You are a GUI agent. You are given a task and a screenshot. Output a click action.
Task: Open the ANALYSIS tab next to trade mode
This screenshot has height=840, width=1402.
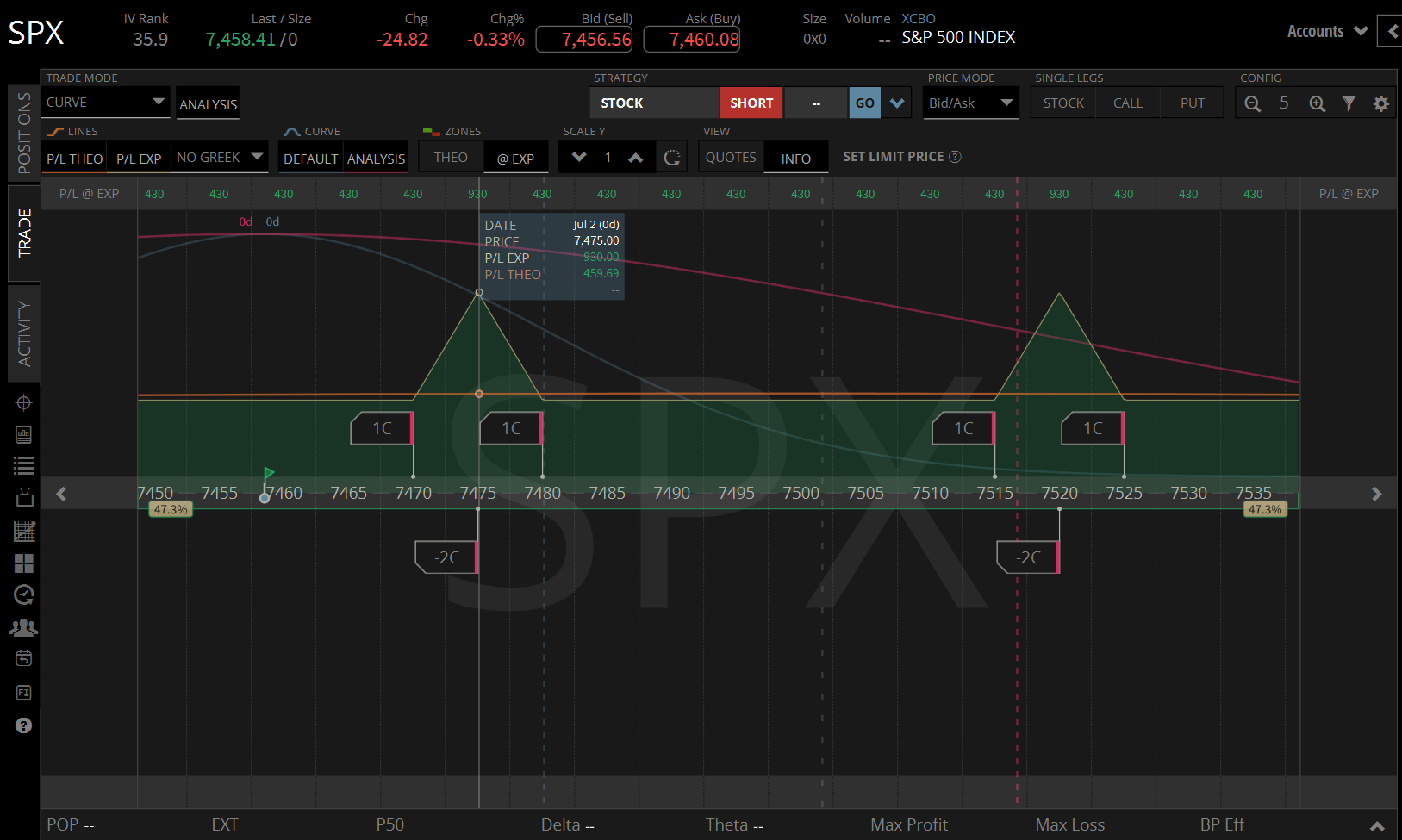pyautogui.click(x=208, y=104)
